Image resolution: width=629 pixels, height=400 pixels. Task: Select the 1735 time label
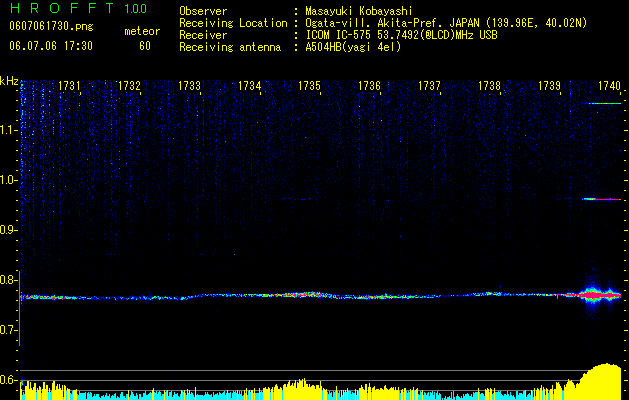click(x=309, y=86)
